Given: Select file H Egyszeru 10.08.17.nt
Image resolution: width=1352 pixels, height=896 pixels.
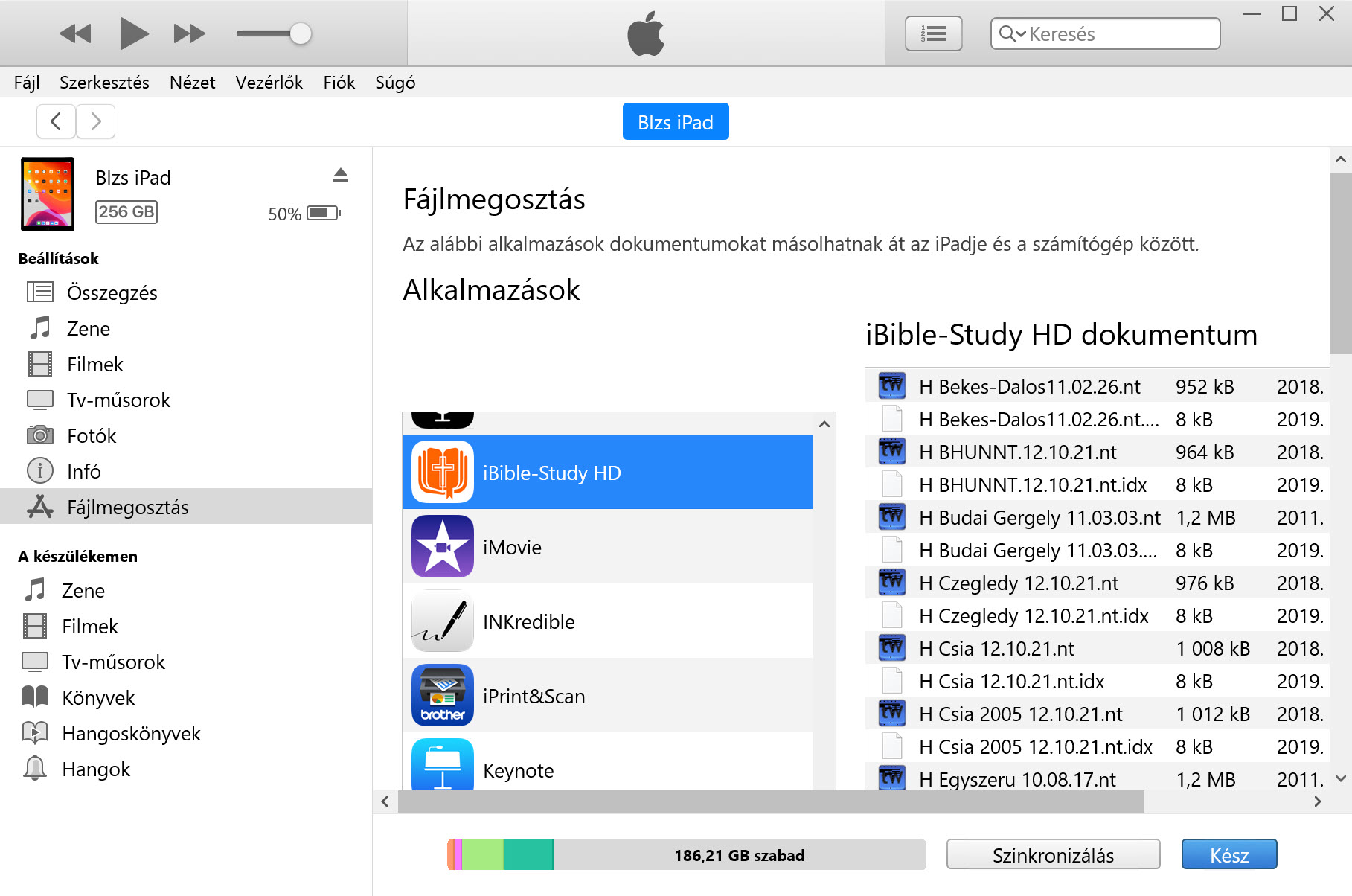Looking at the screenshot, I should 1097,778.
